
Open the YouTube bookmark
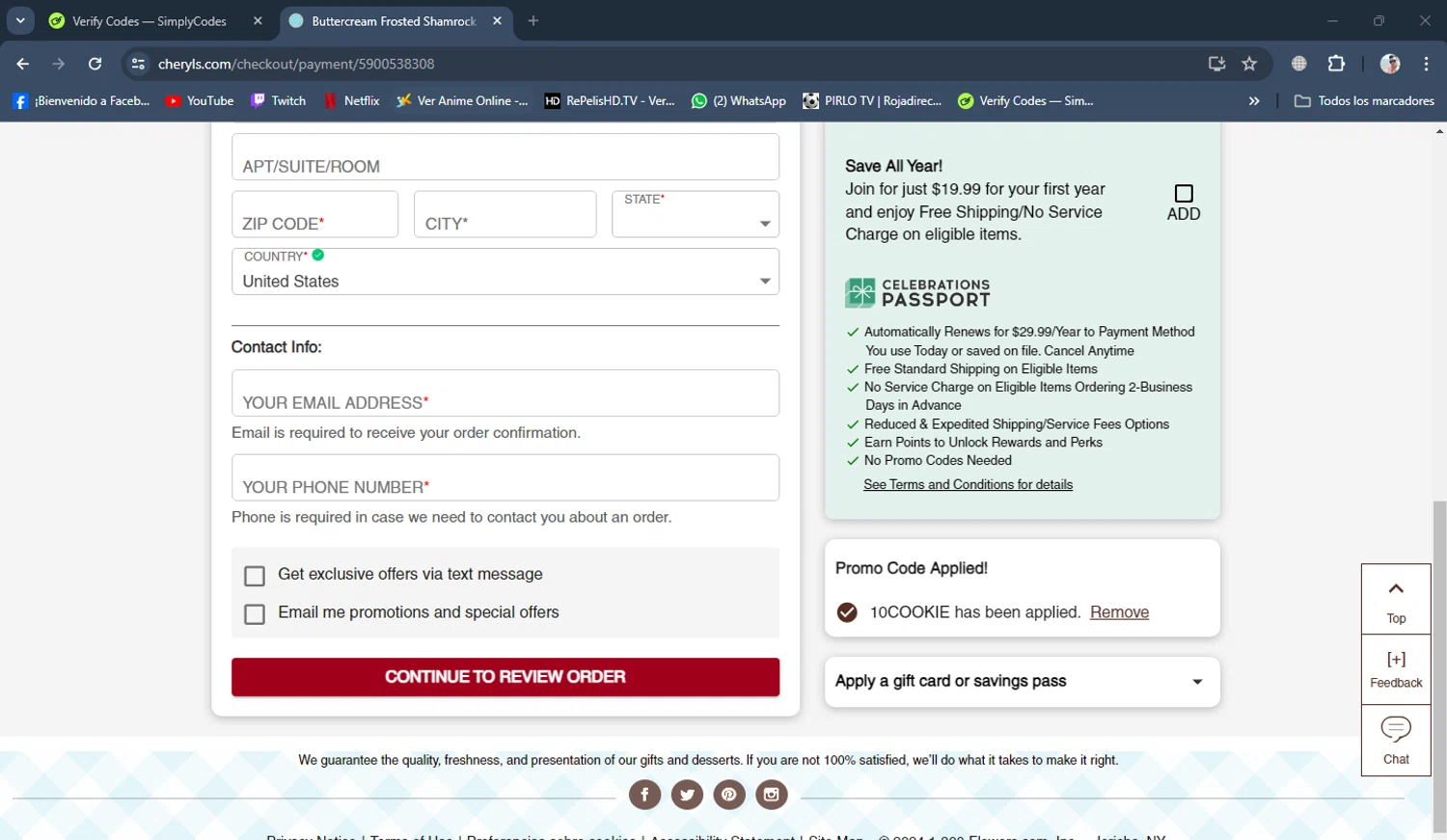coord(200,100)
